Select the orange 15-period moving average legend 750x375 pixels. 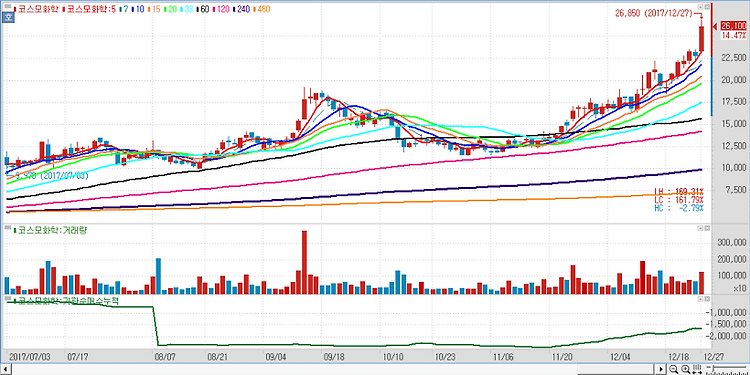pyautogui.click(x=154, y=9)
